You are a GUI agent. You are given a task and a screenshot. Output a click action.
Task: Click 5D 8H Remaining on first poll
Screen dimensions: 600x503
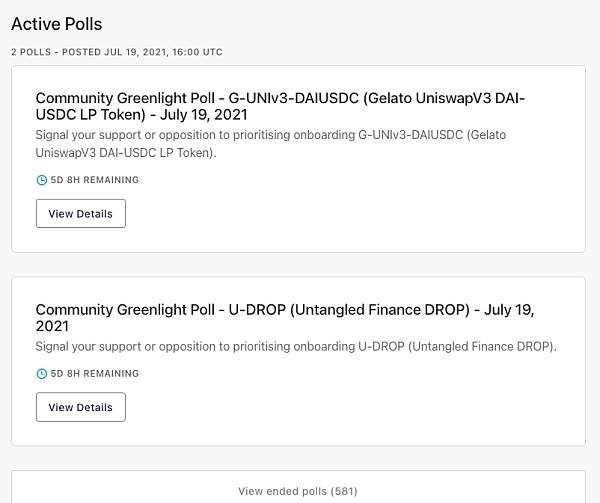(x=95, y=180)
